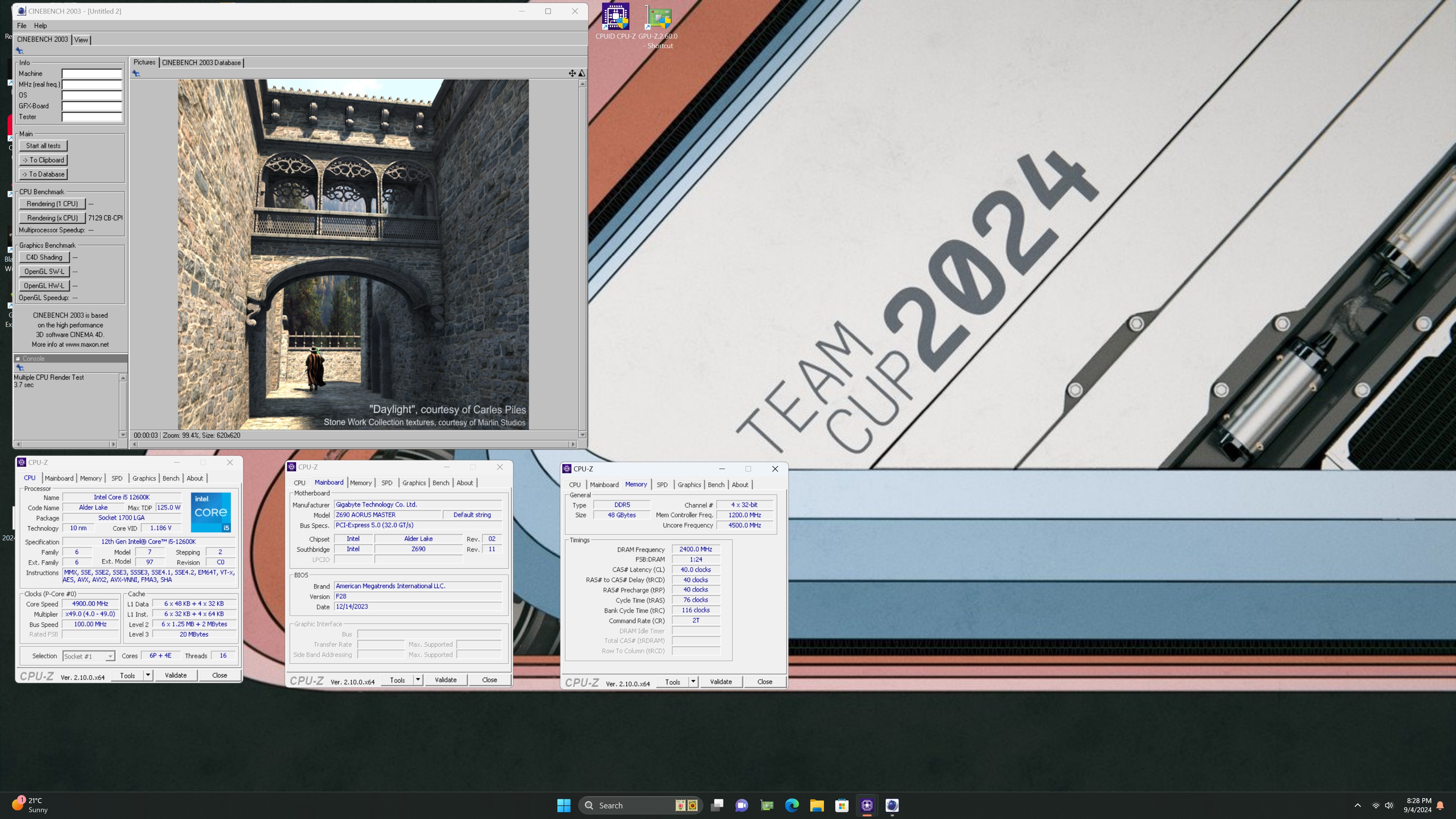This screenshot has height=819, width=1456.
Task: Click the Windows Start icon on the taskbar
Action: (563, 805)
